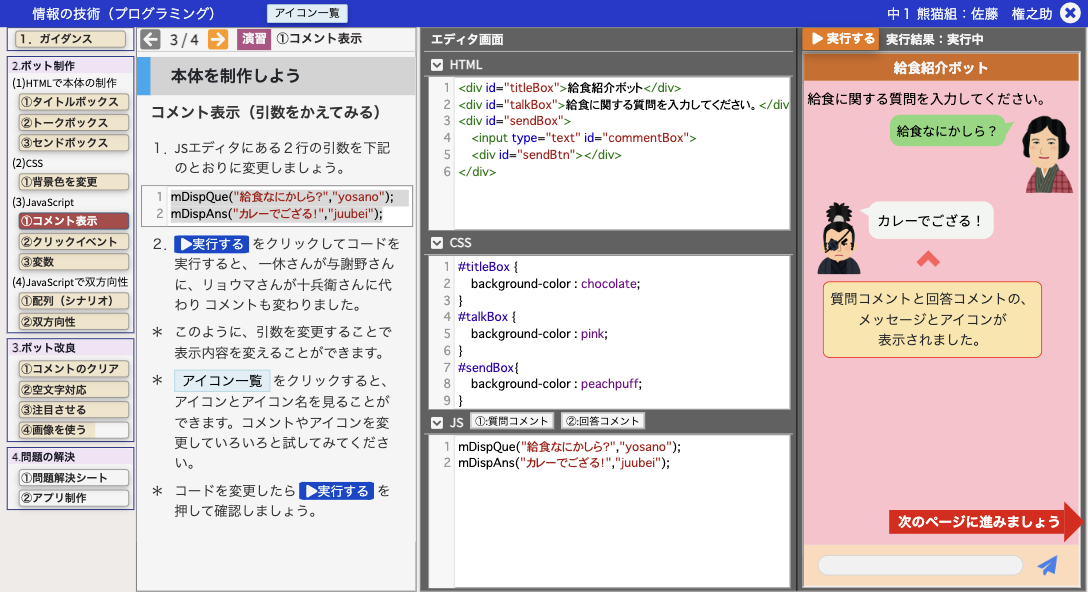Click the chat message input field
This screenshot has width=1088, height=592.
click(x=920, y=565)
